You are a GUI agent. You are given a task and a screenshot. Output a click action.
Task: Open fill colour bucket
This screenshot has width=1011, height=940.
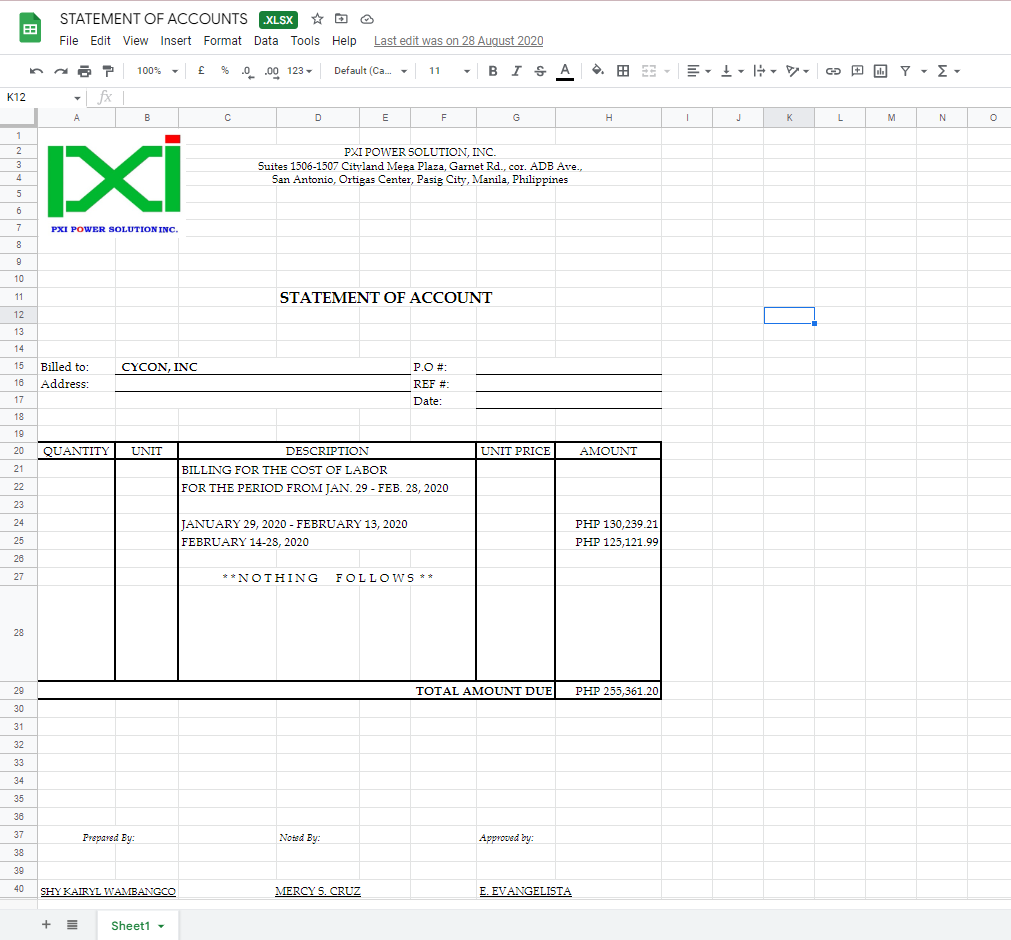click(598, 70)
